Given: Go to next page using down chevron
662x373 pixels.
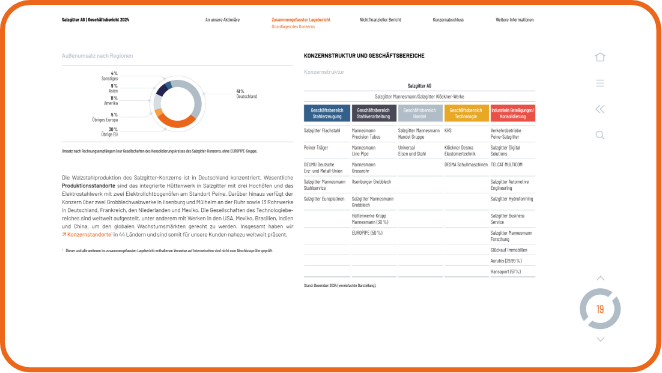Looking at the screenshot, I should (600, 339).
